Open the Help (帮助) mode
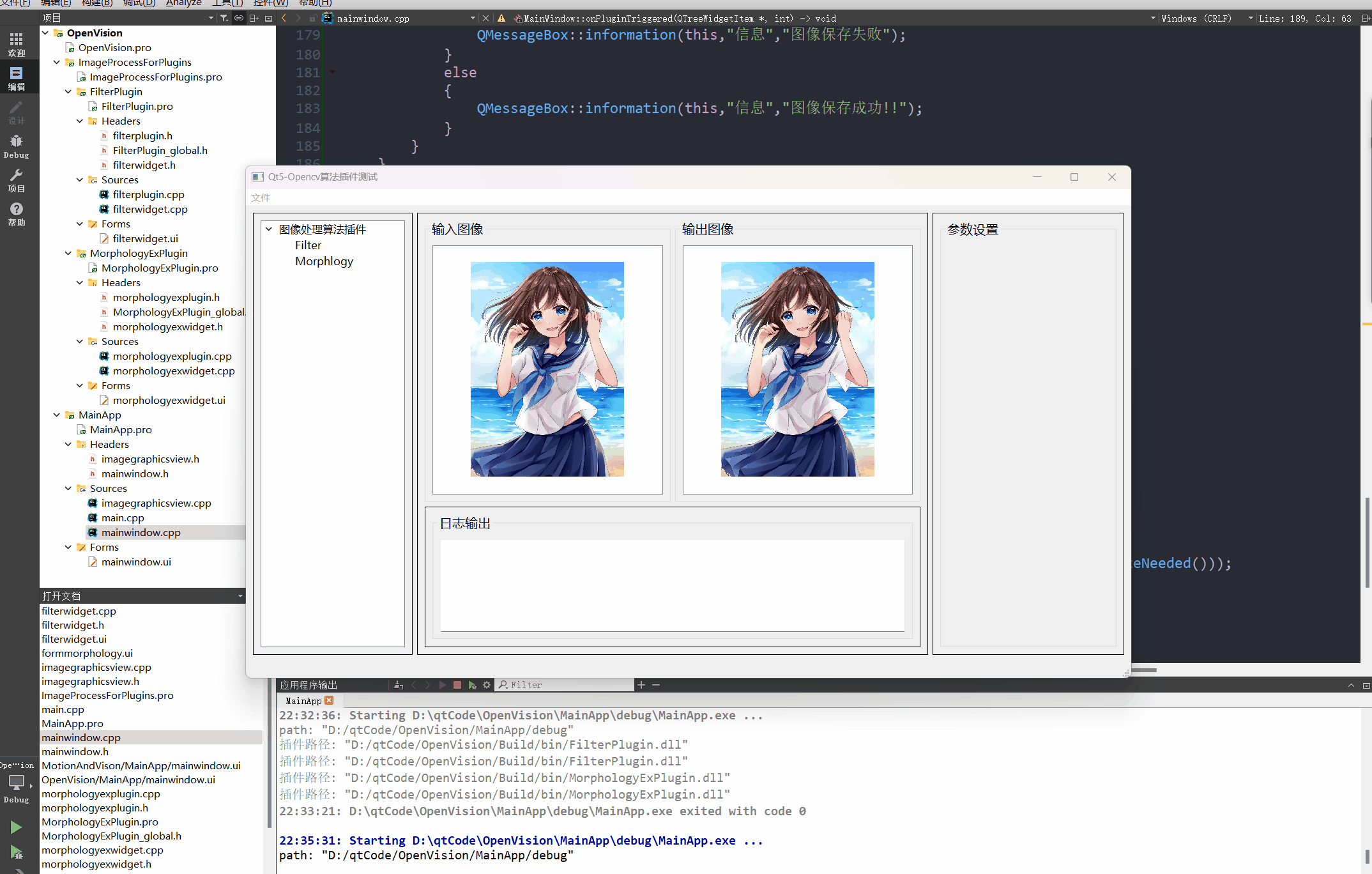 tap(16, 214)
